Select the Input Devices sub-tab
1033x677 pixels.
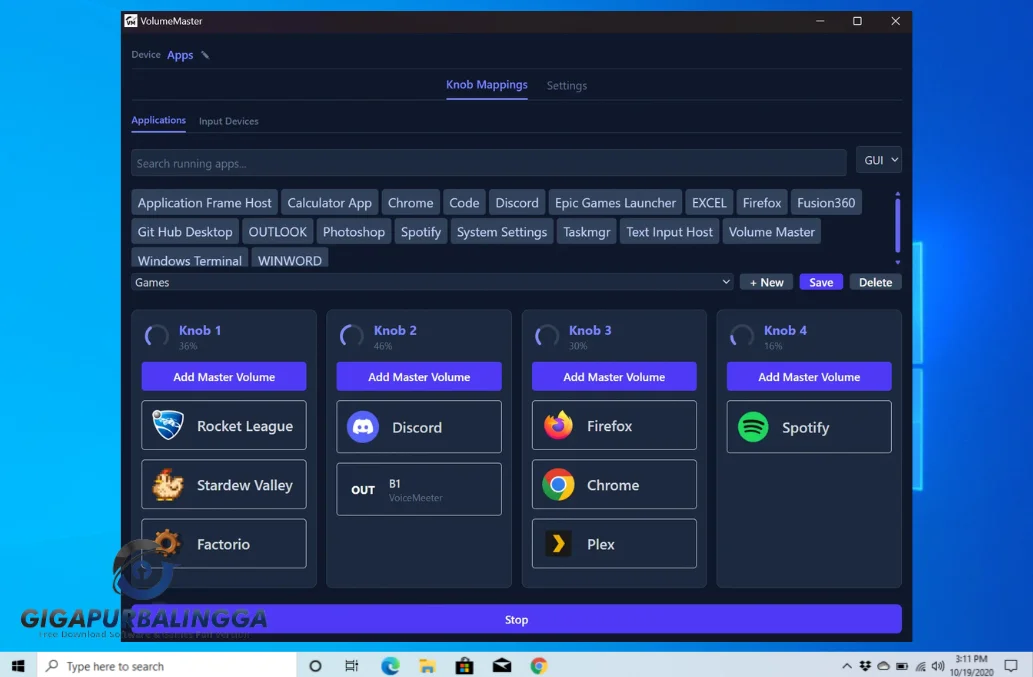tap(229, 121)
